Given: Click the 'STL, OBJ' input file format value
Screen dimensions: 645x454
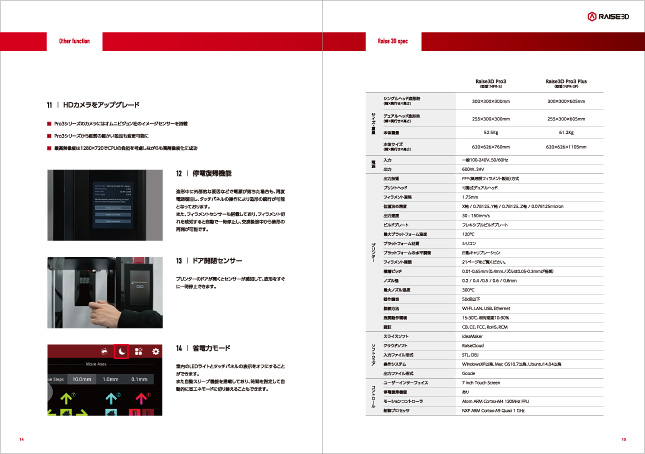Looking at the screenshot, I should tap(470, 355).
